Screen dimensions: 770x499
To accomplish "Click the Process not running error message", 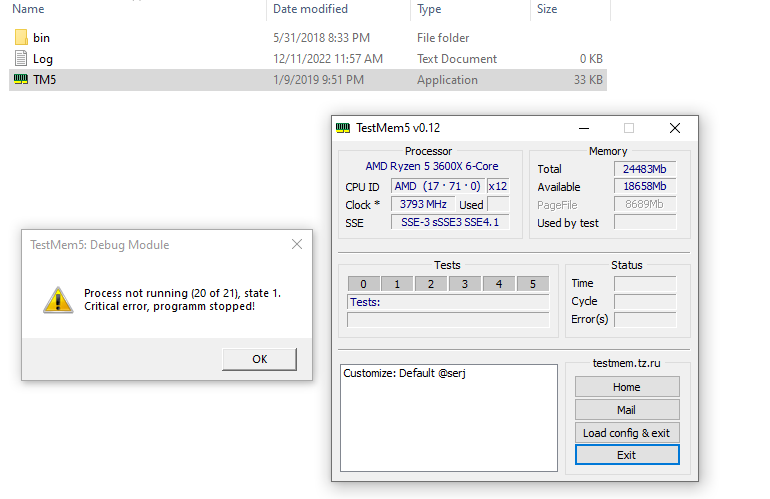I will (182, 300).
